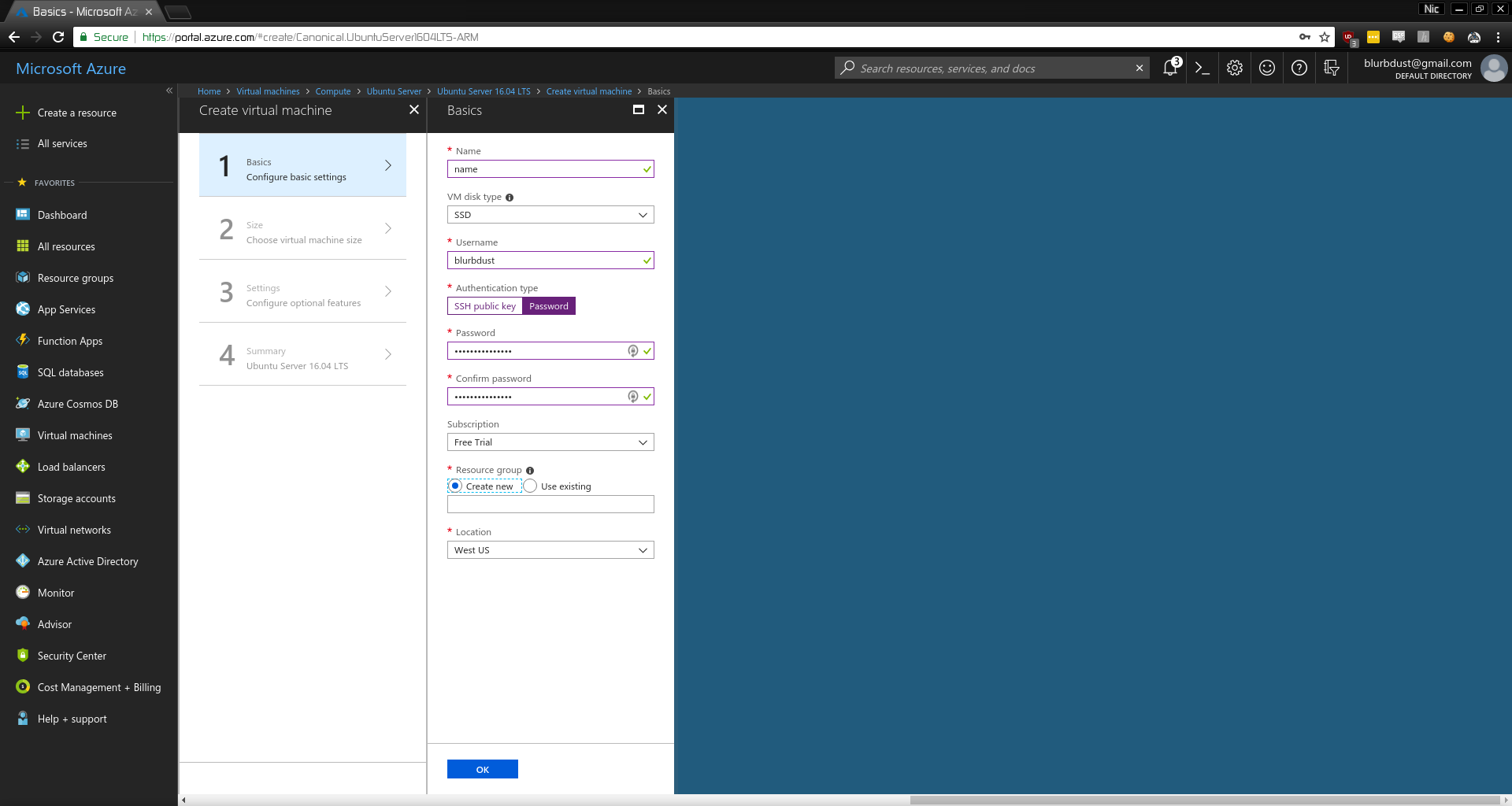
Task: Click the Virtual machines monitor icon
Action: pyautogui.click(x=23, y=435)
